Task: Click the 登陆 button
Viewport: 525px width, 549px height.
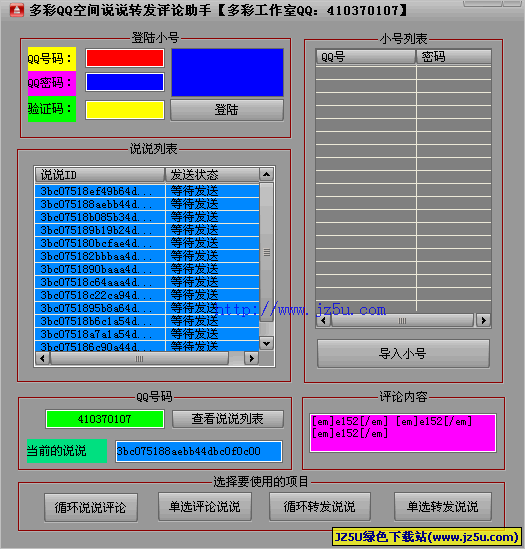Action: click(x=227, y=110)
